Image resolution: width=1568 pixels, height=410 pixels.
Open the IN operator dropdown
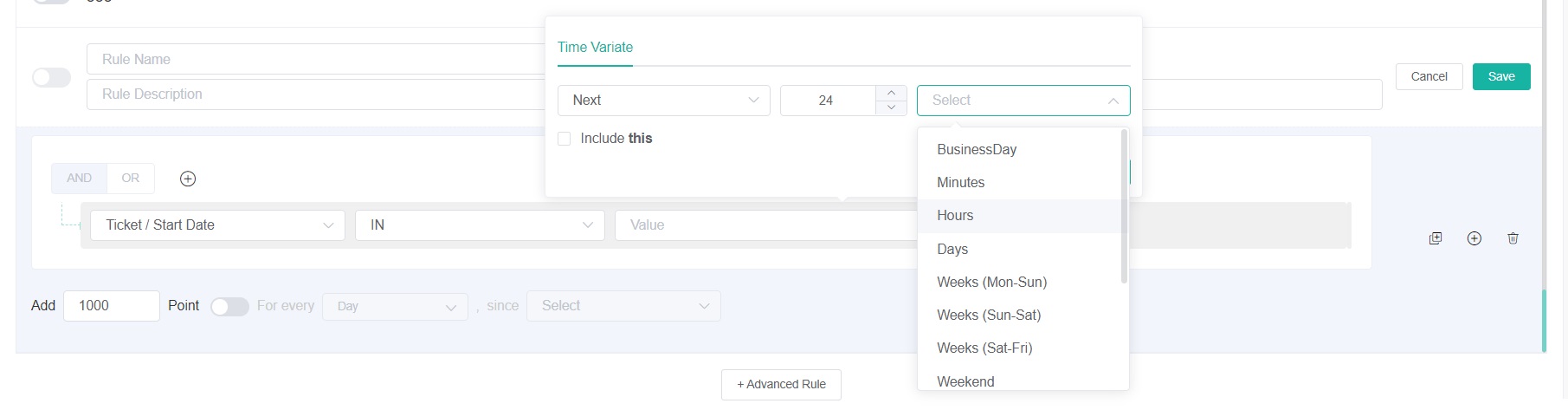point(480,225)
